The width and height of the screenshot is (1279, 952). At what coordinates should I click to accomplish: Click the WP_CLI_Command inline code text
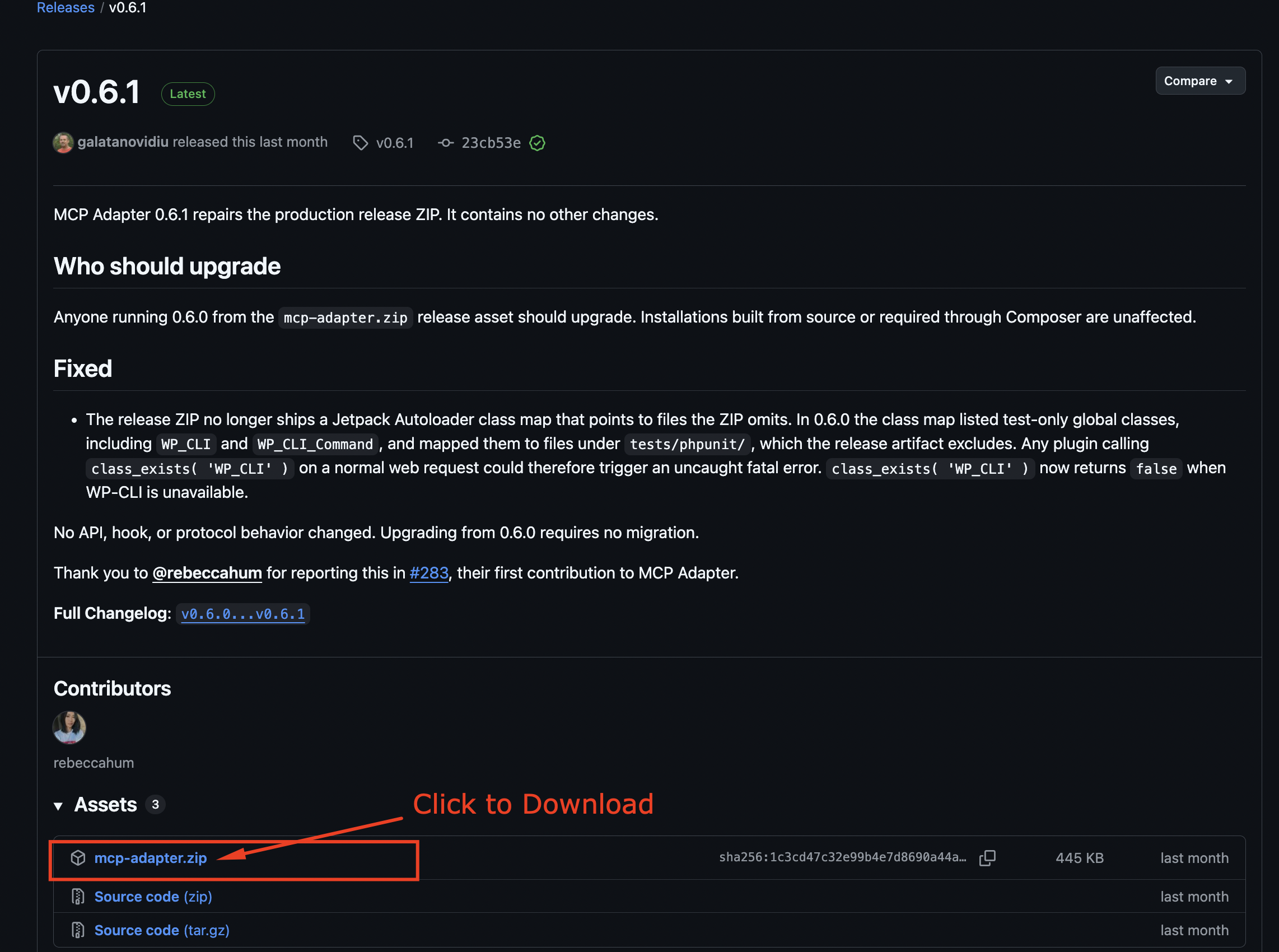pos(315,444)
